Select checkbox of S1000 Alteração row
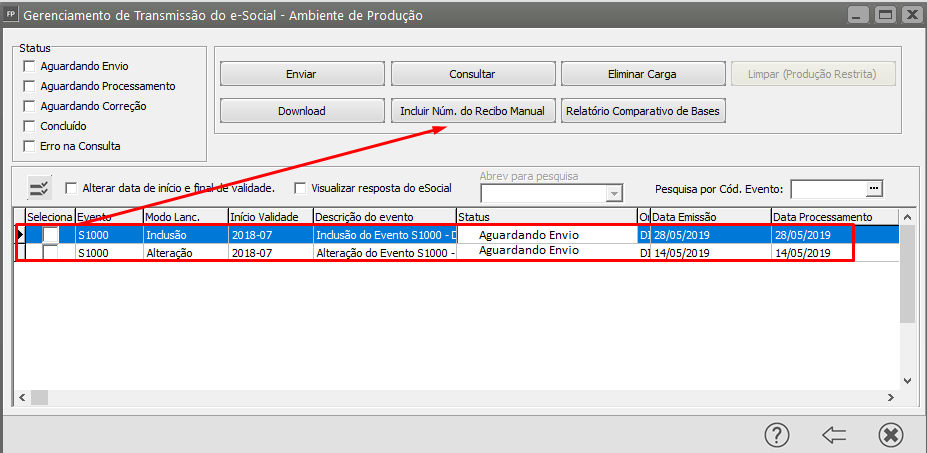 [50, 253]
